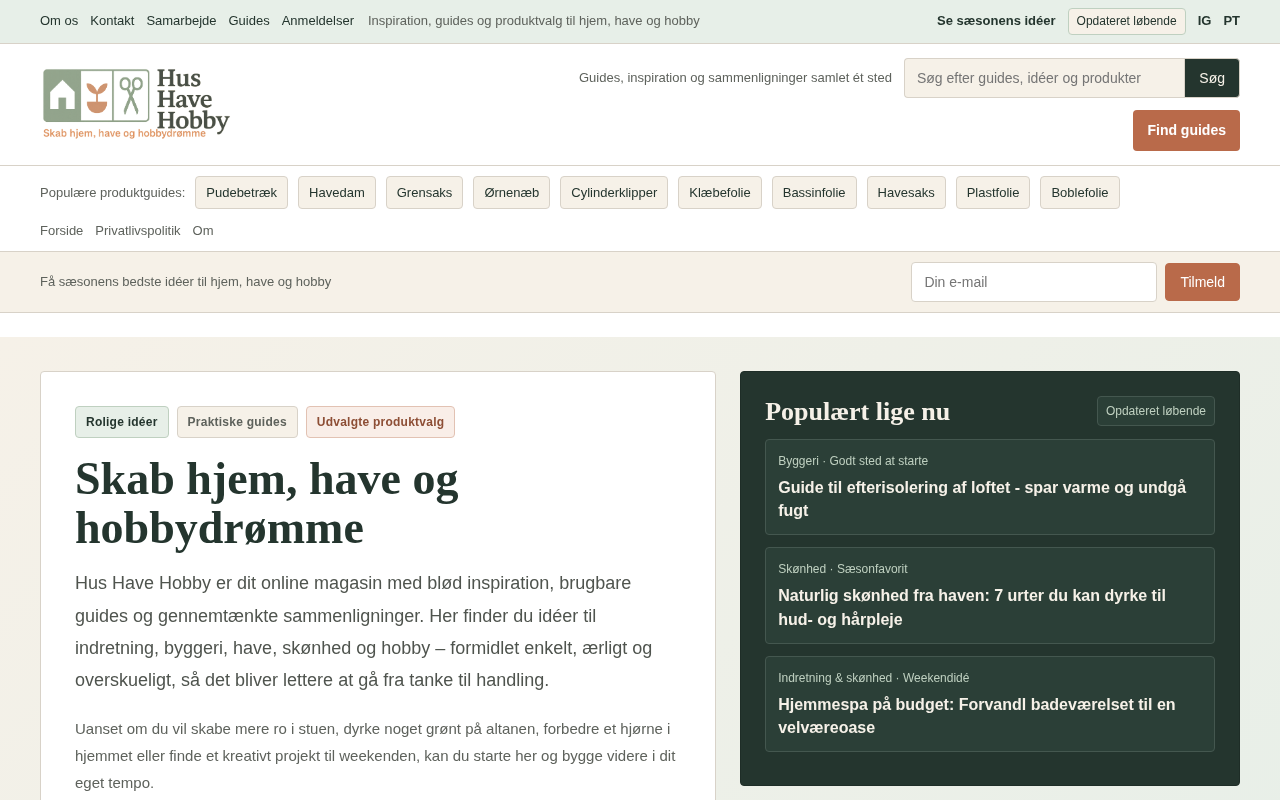Viewport: 1280px width, 800px height.
Task: Open the Cylinderklipper product guide
Action: (614, 192)
